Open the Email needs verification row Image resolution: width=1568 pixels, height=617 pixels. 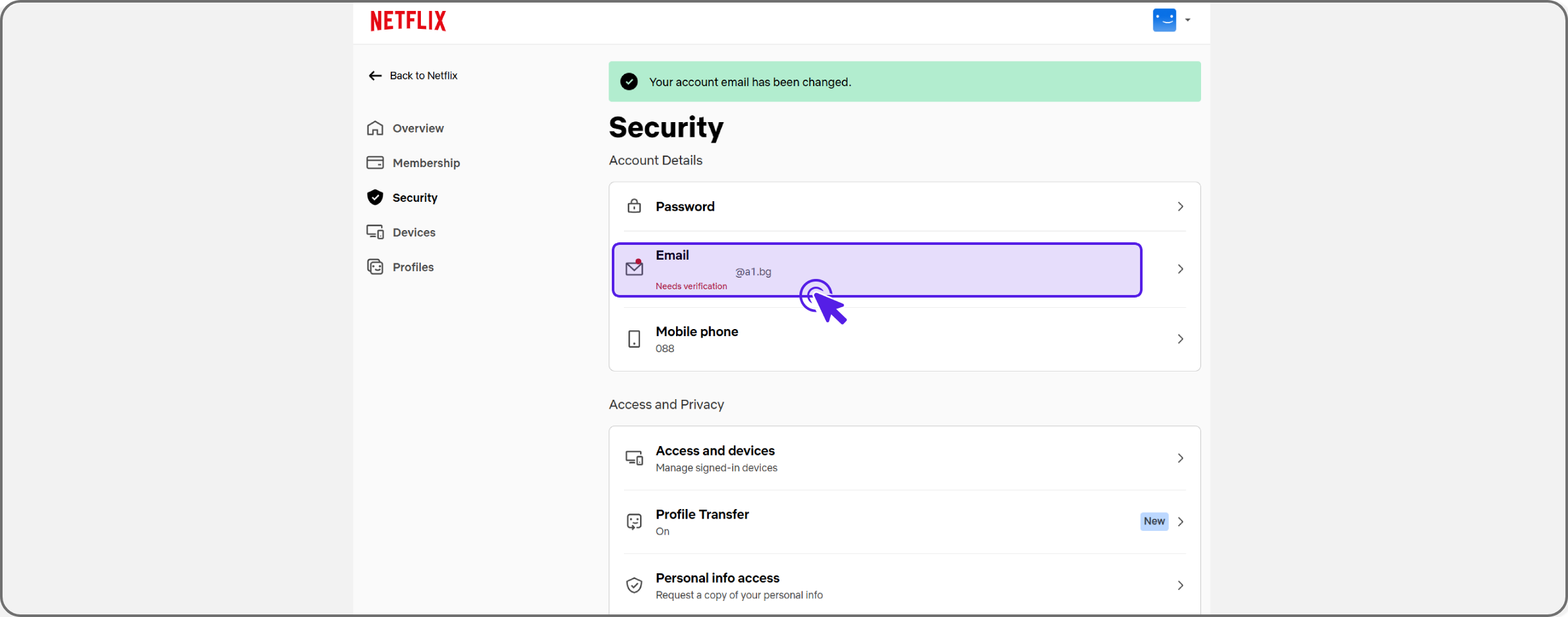click(x=877, y=270)
